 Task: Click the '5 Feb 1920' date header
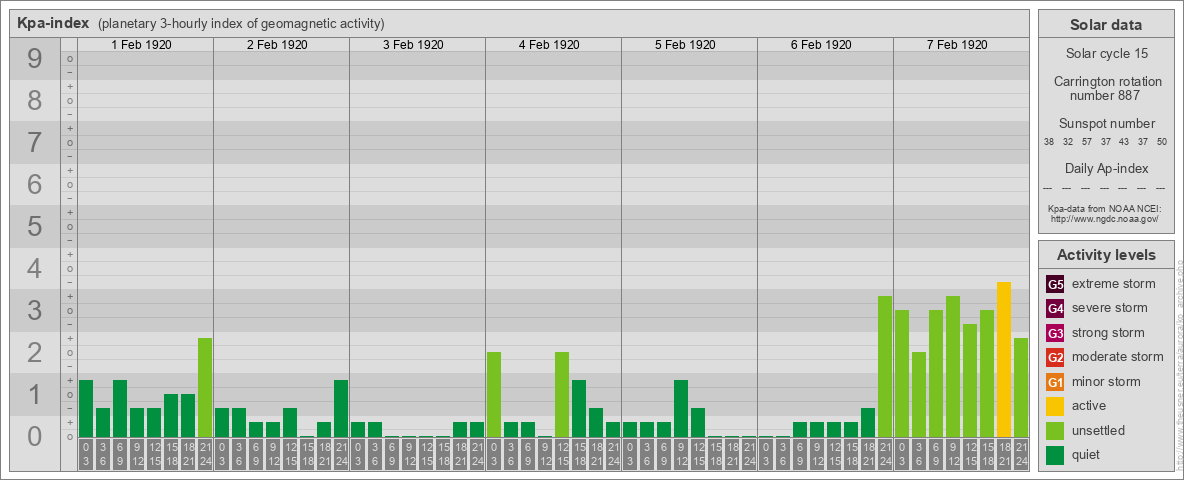click(x=685, y=45)
